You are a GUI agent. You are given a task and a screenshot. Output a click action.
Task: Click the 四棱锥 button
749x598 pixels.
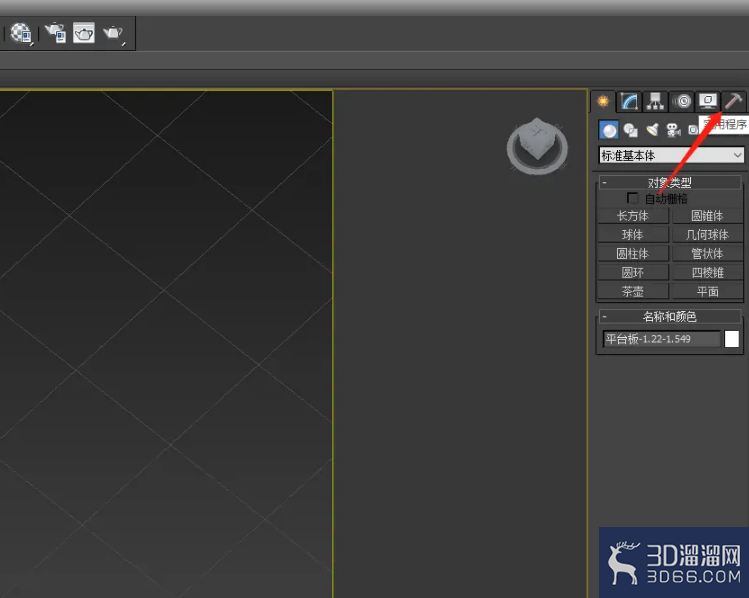point(707,272)
